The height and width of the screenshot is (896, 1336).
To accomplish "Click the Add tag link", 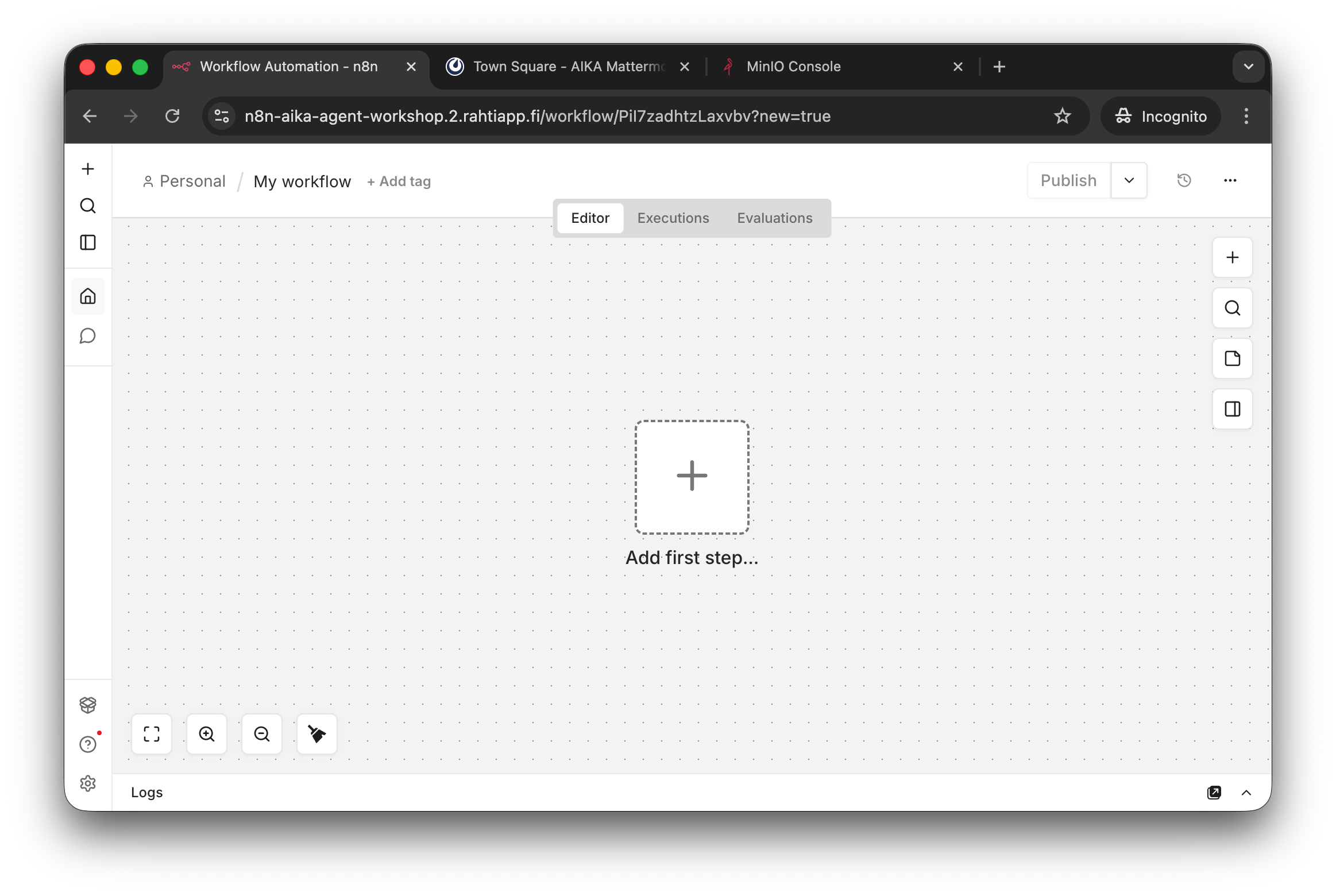I will pyautogui.click(x=399, y=181).
